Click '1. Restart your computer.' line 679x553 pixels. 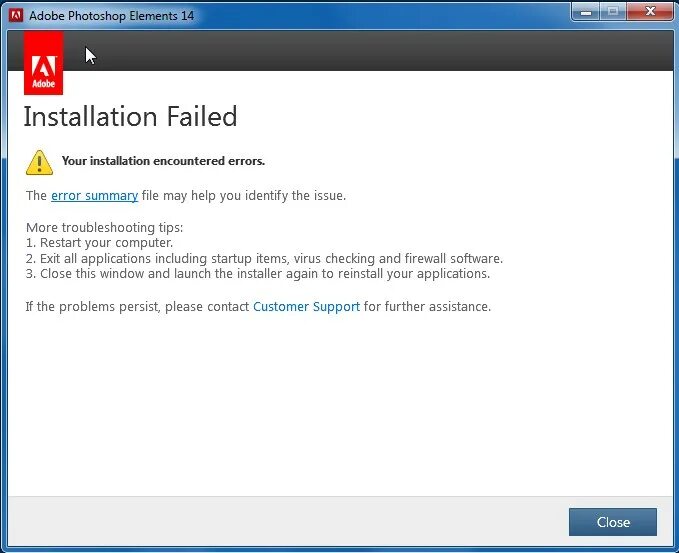[x=99, y=243]
